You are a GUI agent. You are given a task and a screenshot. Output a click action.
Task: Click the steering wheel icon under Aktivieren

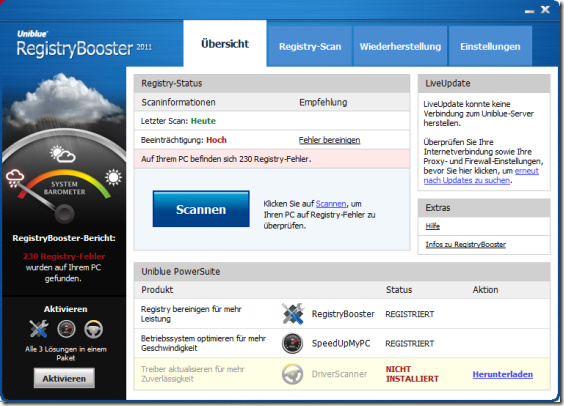click(x=94, y=329)
